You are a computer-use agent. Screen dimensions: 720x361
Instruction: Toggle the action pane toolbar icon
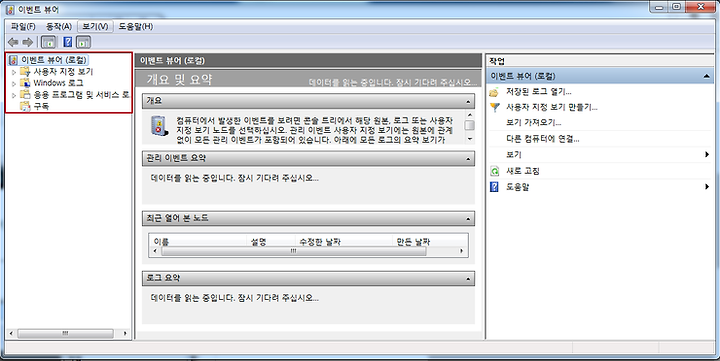pyautogui.click(x=84, y=43)
